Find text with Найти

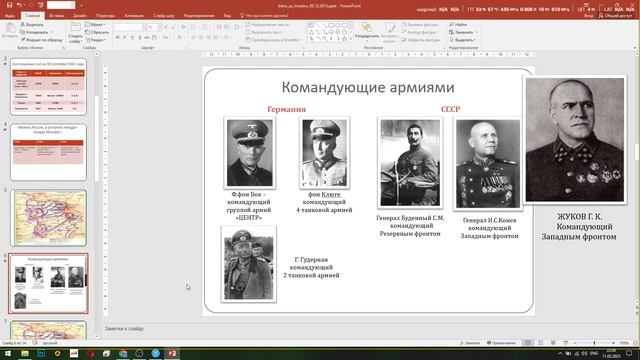[458, 24]
